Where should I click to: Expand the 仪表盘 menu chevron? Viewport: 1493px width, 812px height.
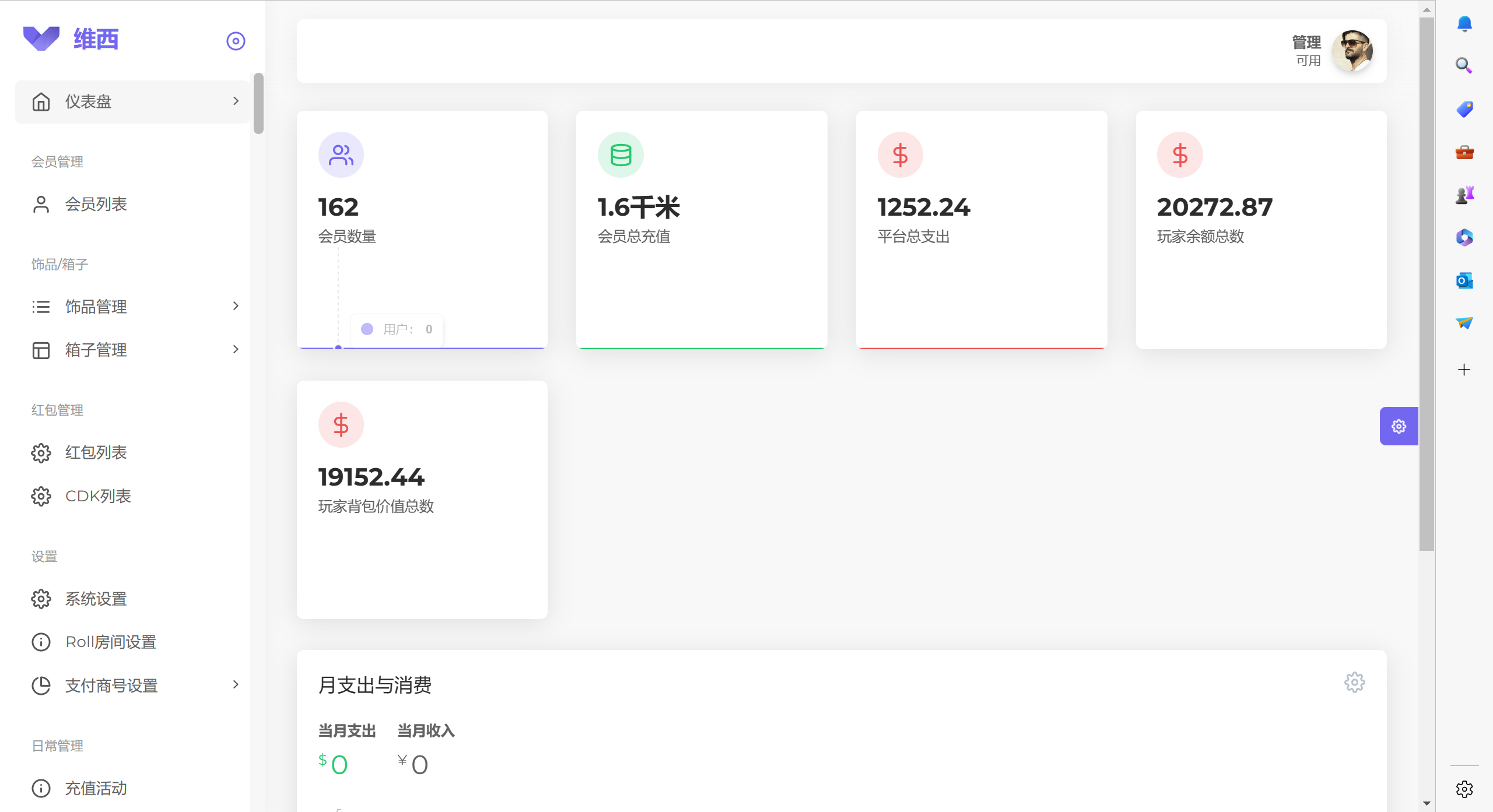pyautogui.click(x=236, y=101)
